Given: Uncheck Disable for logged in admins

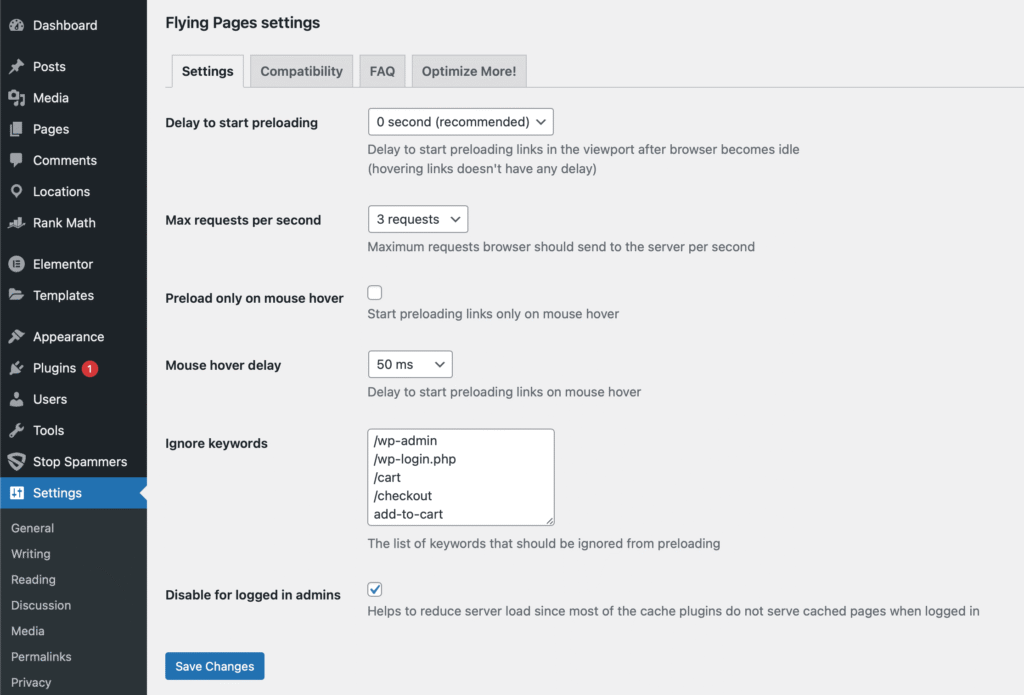Looking at the screenshot, I should point(374,589).
